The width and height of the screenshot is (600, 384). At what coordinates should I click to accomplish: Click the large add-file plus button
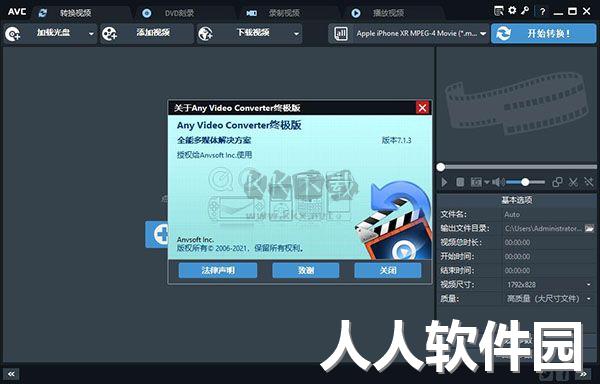[x=158, y=234]
